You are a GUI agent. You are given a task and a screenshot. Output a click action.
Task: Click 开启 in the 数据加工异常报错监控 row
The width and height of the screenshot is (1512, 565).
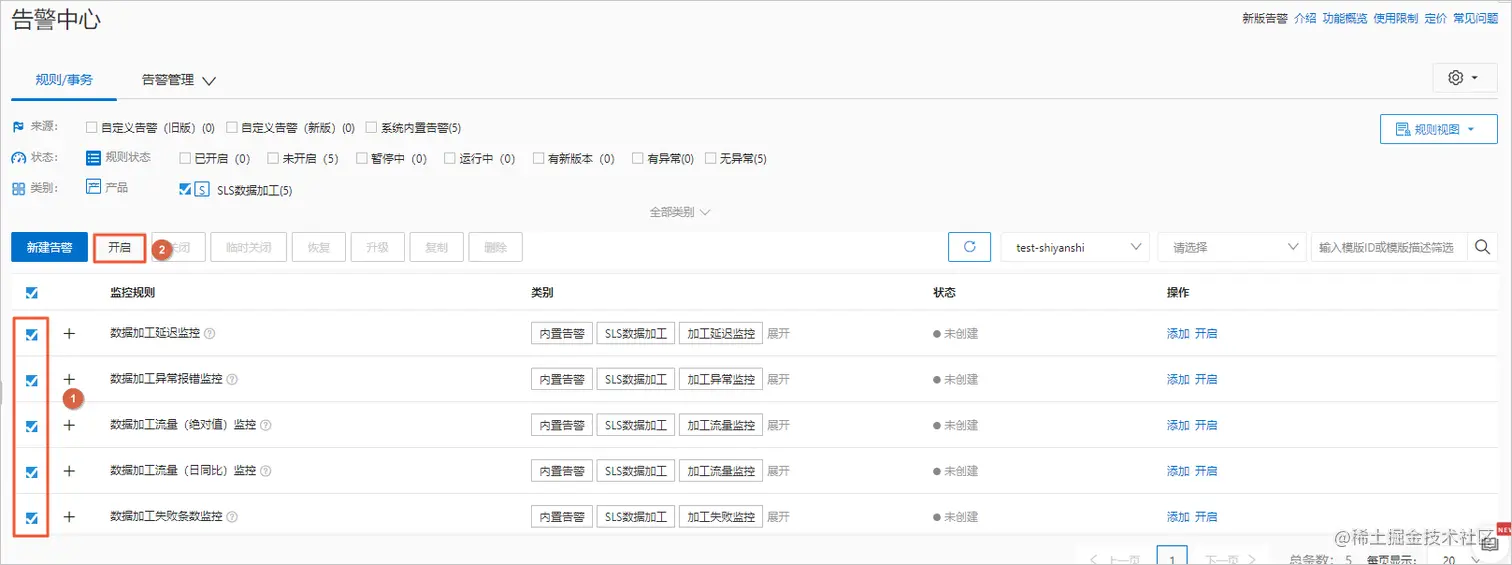coord(1206,380)
